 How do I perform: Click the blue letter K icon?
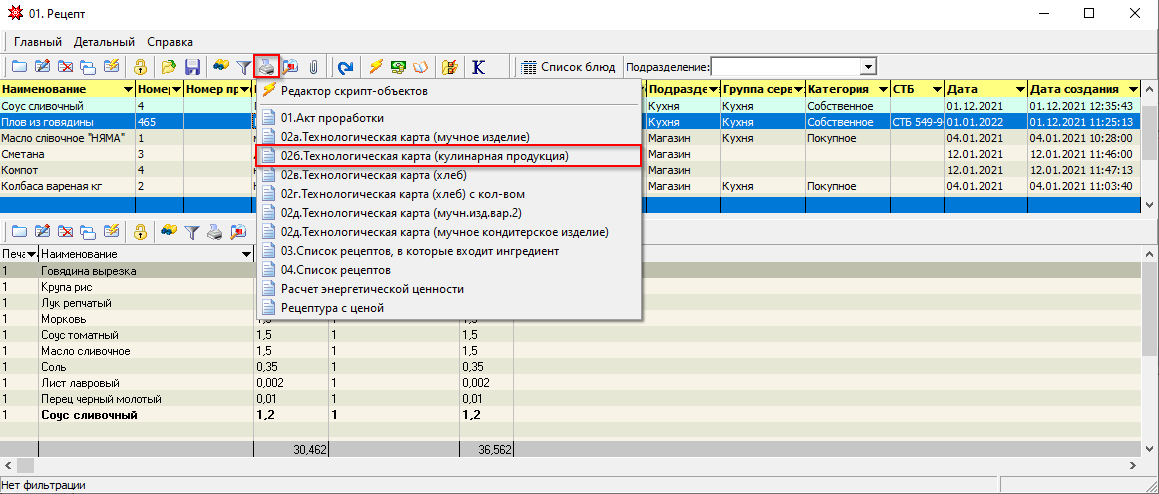pyautogui.click(x=478, y=67)
